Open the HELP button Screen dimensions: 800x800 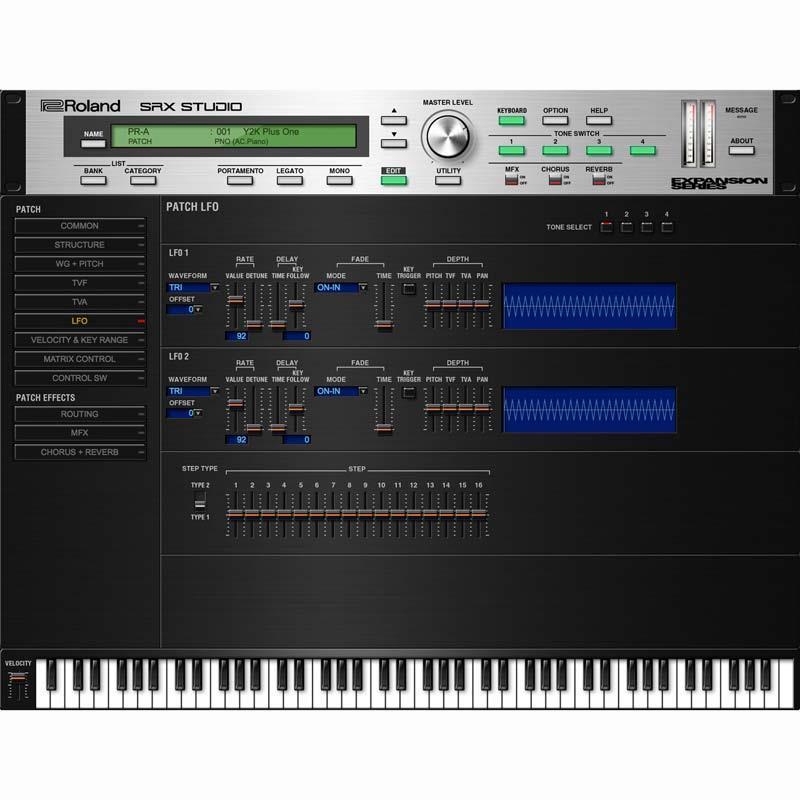(598, 120)
